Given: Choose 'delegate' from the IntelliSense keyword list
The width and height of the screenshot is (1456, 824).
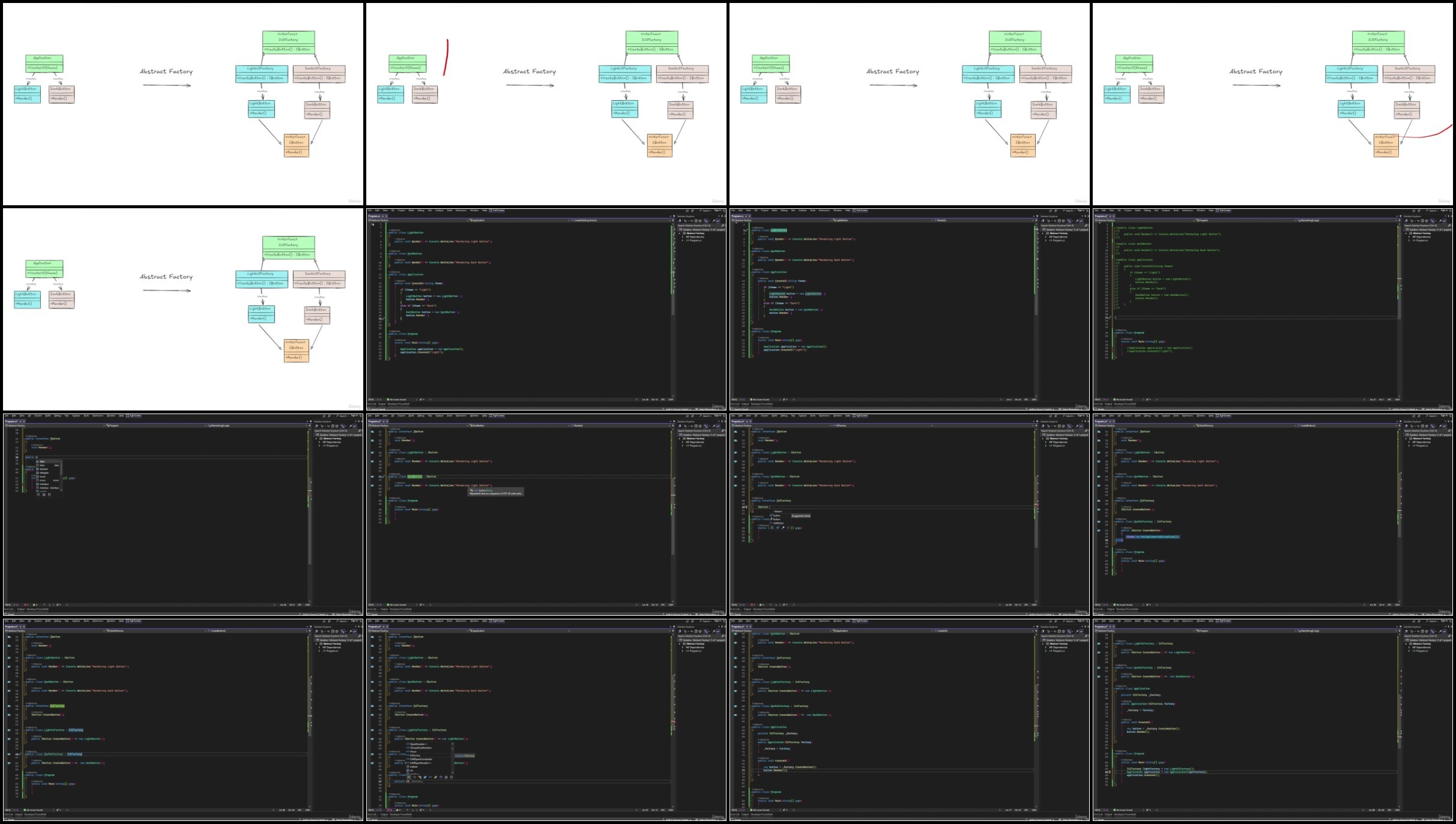Looking at the screenshot, I should point(44,473).
